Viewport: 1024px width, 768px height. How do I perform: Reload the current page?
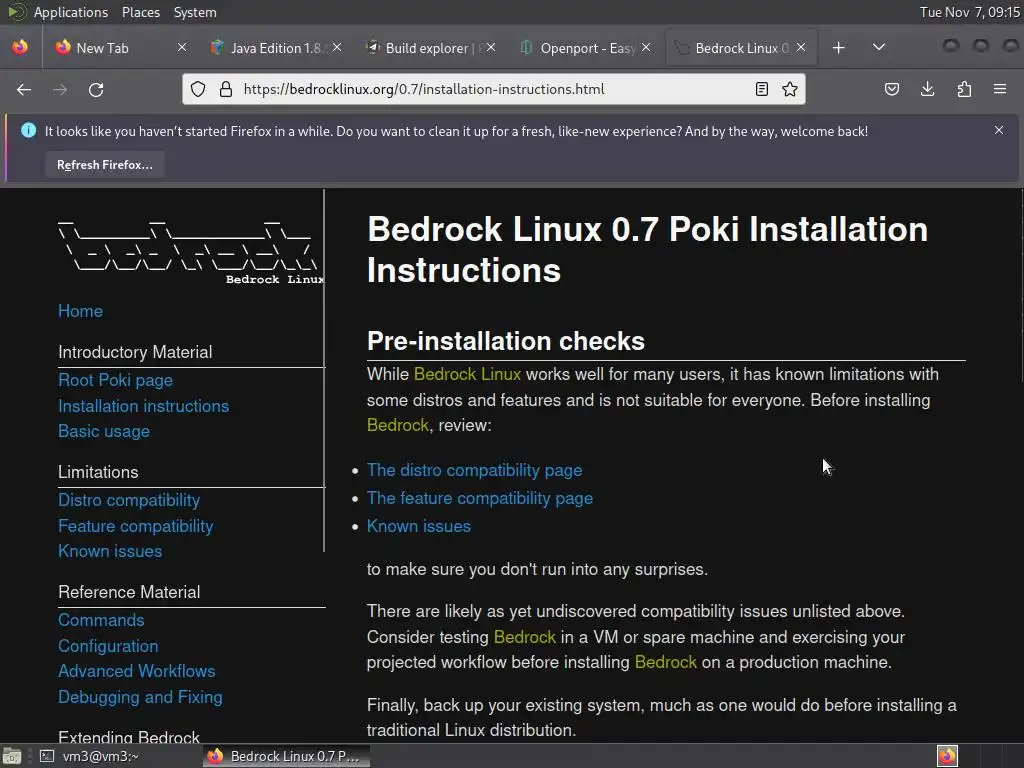tap(96, 89)
